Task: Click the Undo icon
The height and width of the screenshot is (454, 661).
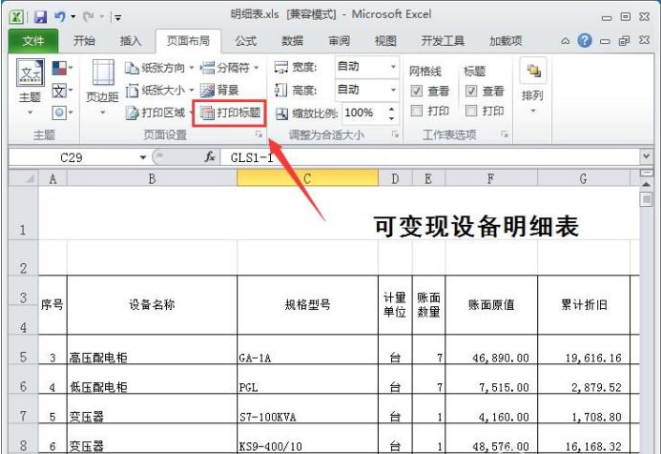Action: coord(60,17)
